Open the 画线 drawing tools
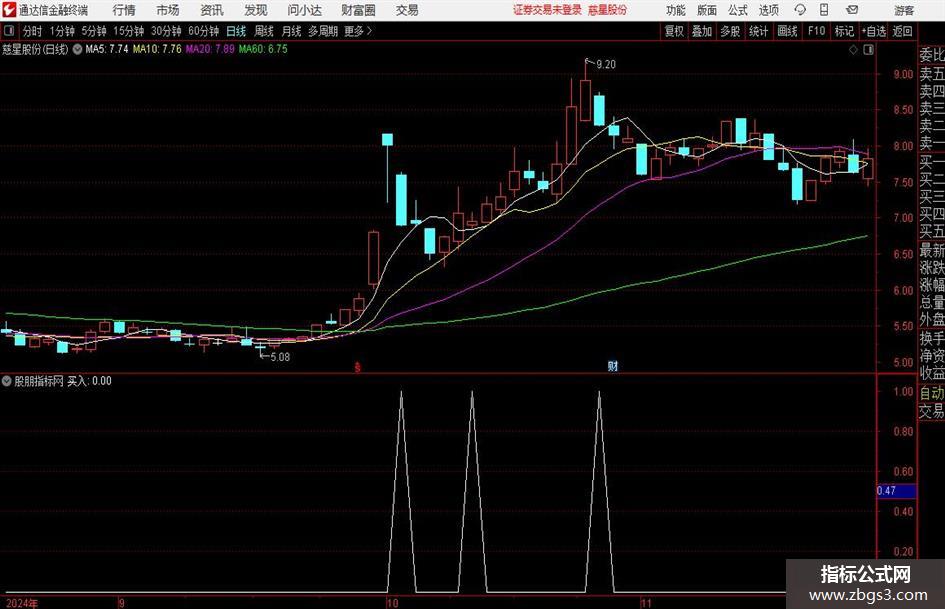 787,31
